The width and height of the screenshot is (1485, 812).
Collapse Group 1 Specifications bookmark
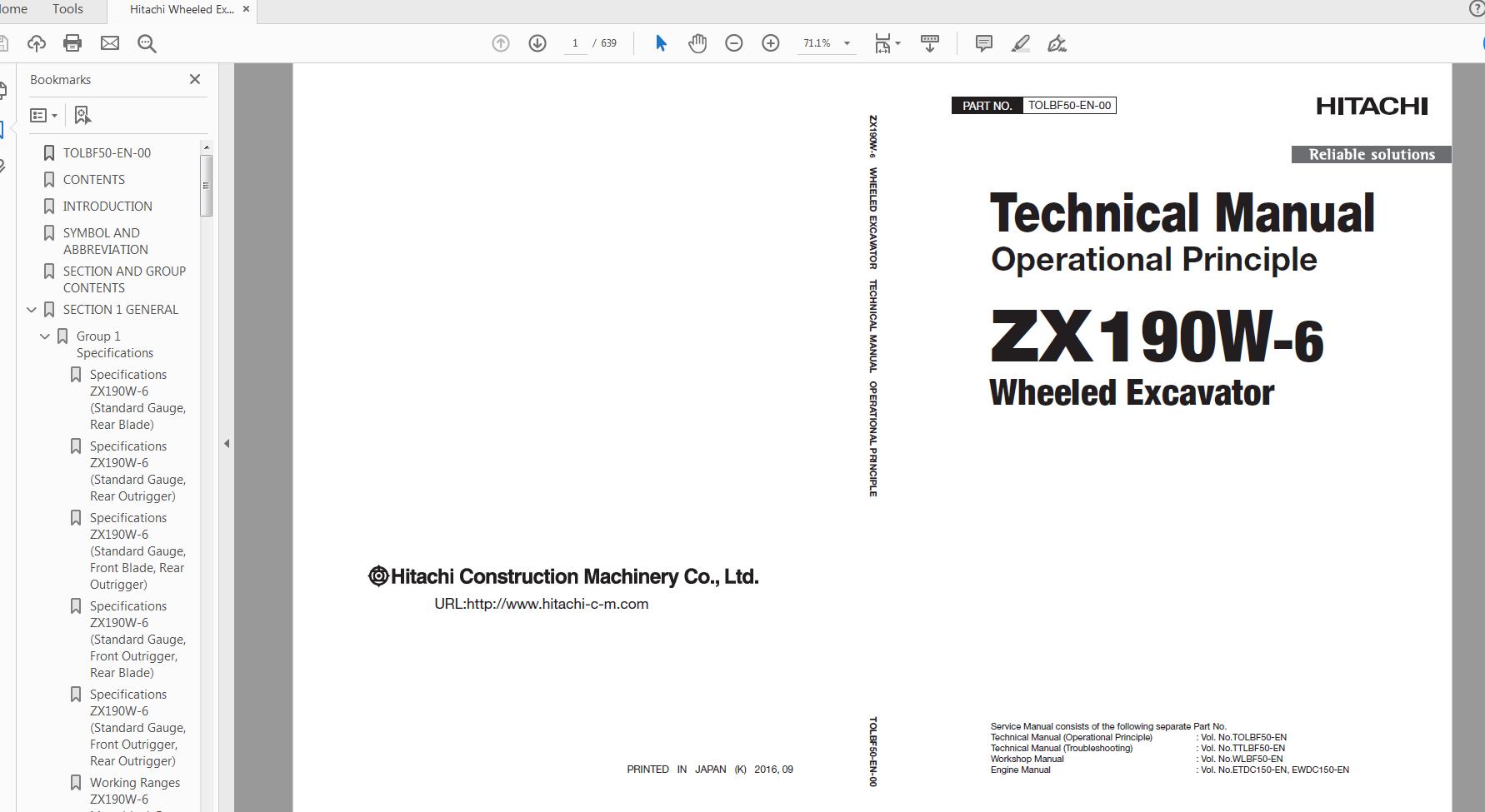click(45, 336)
